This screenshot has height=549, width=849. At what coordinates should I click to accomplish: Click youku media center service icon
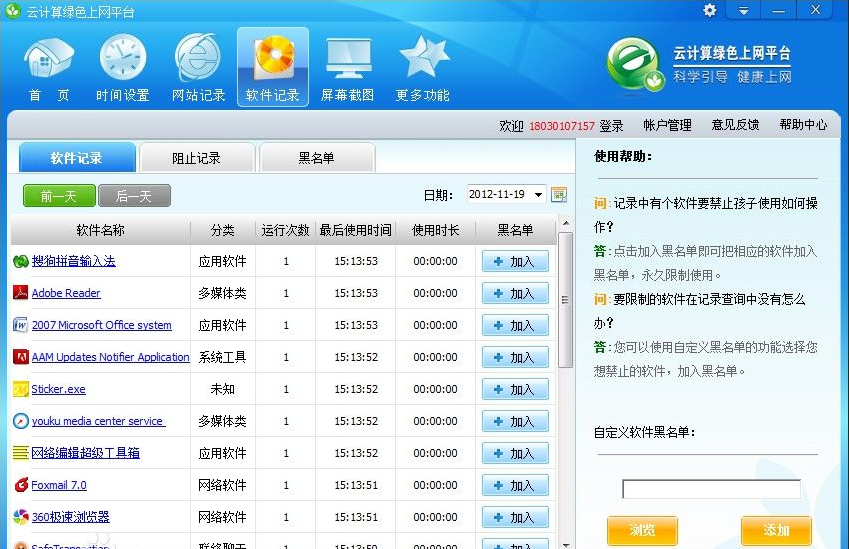[21, 421]
